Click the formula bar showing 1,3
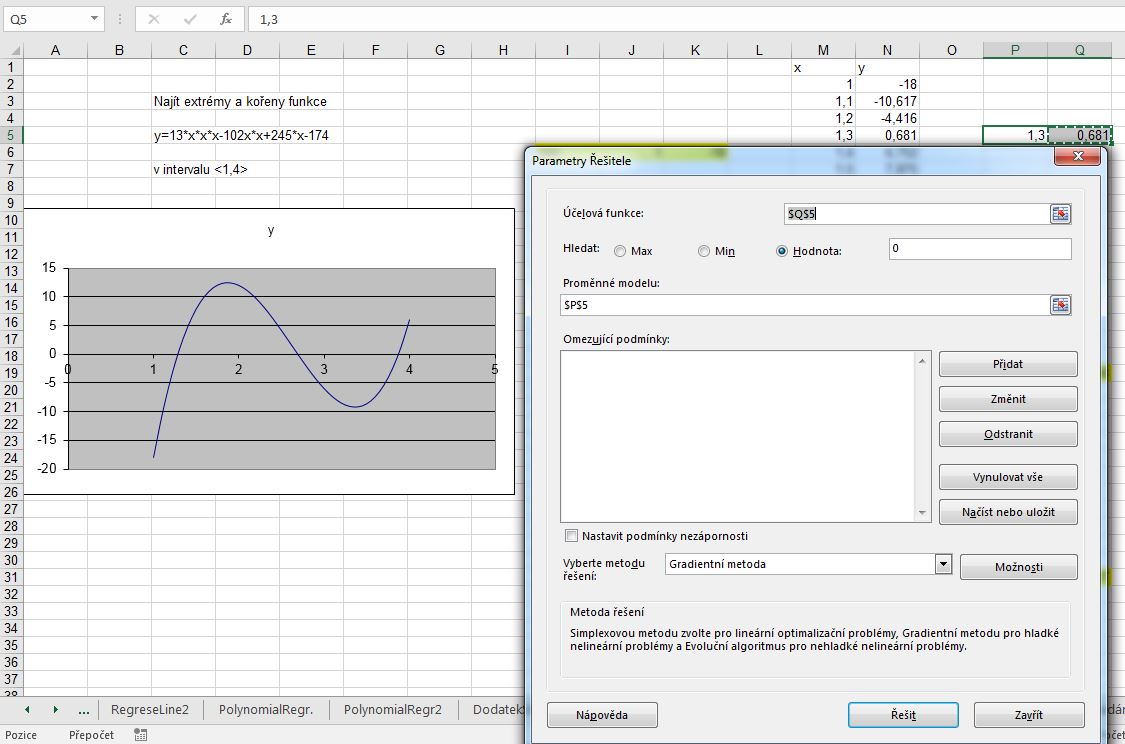 pyautogui.click(x=685, y=19)
